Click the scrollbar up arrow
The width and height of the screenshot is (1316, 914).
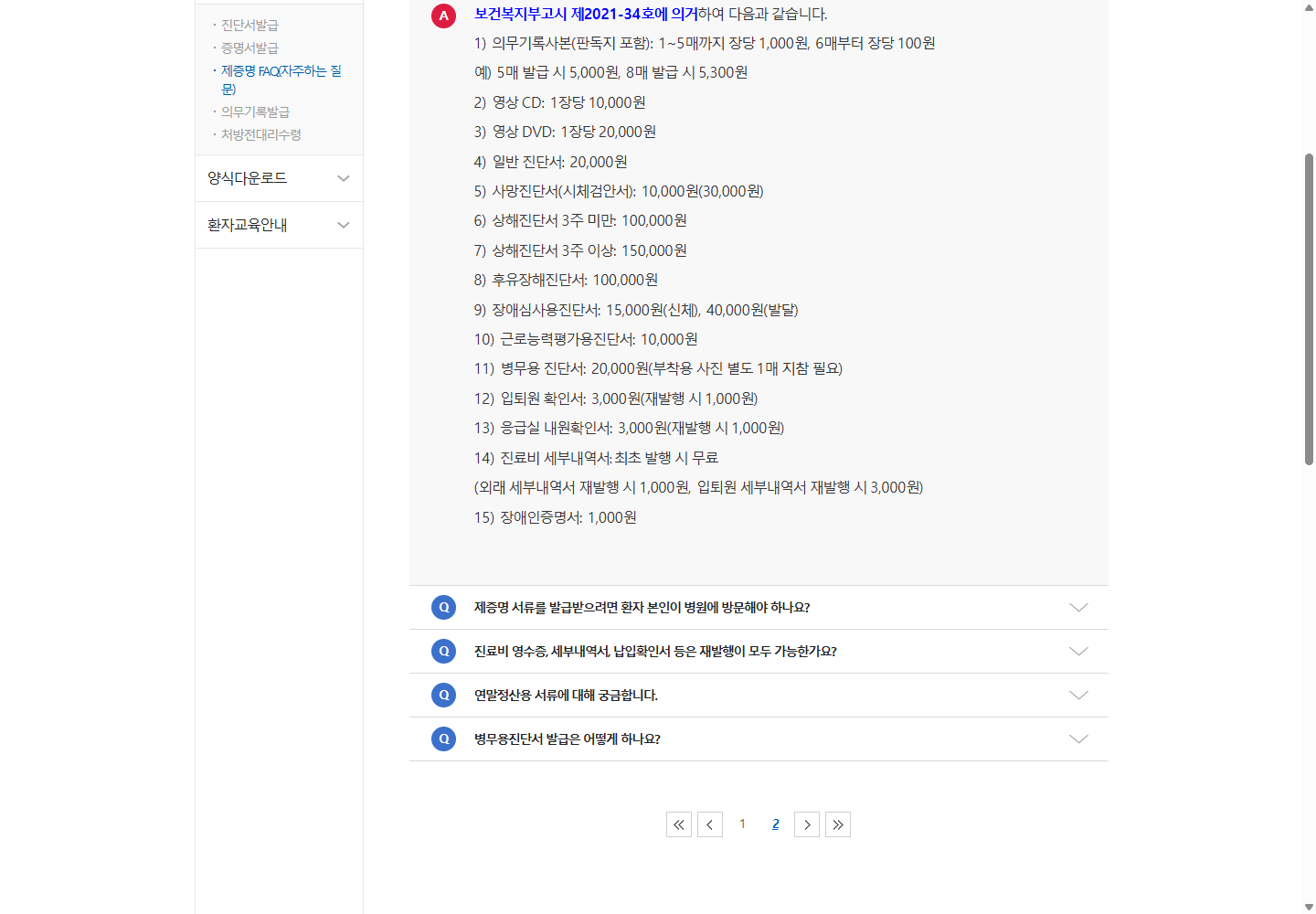click(x=1310, y=6)
